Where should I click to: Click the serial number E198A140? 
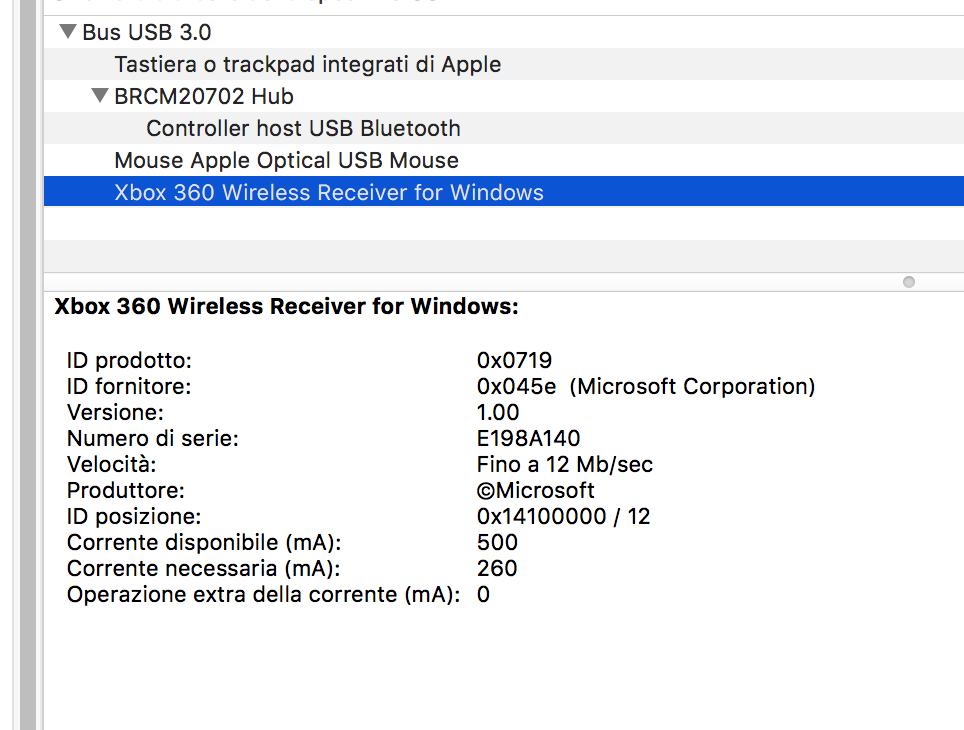(518, 438)
